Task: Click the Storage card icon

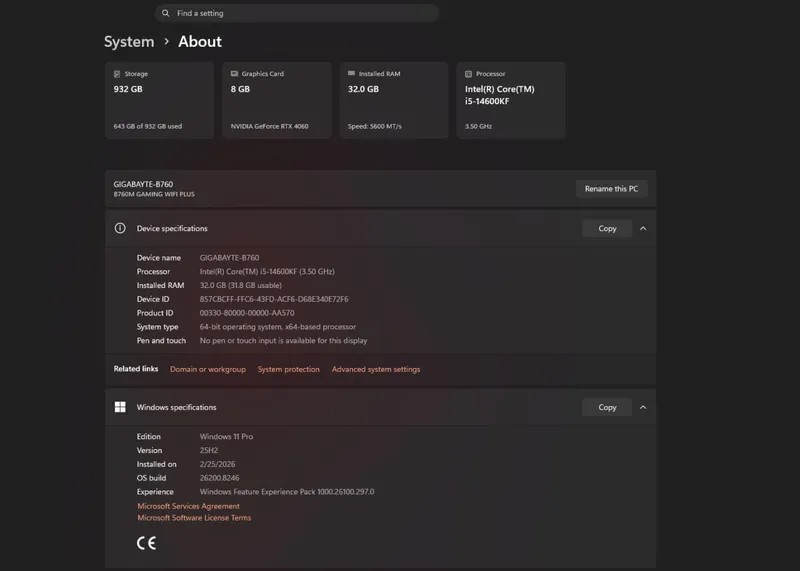Action: point(117,74)
